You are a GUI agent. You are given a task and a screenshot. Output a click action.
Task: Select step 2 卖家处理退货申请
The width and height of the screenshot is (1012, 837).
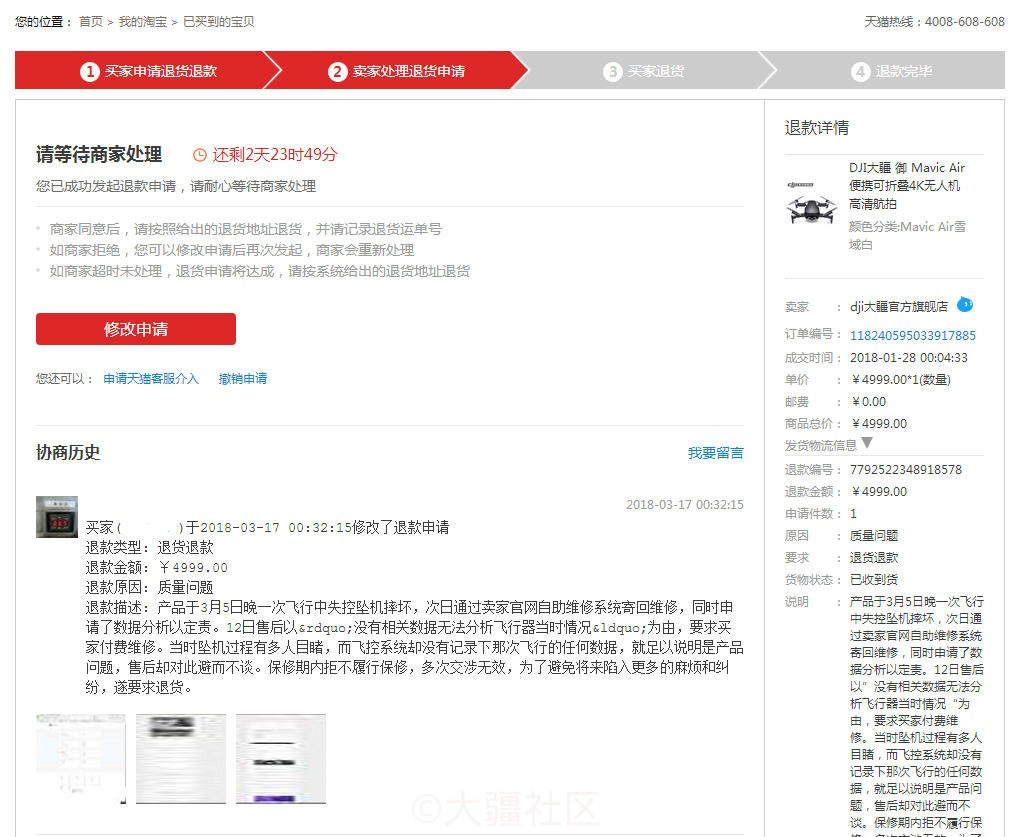click(396, 71)
